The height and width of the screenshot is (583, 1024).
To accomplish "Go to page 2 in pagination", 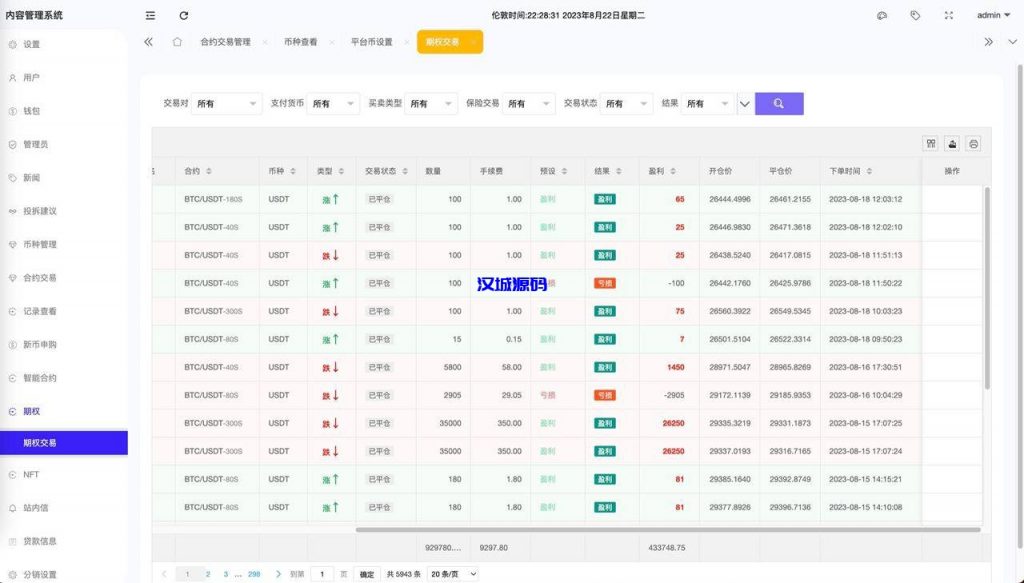I will 207,573.
